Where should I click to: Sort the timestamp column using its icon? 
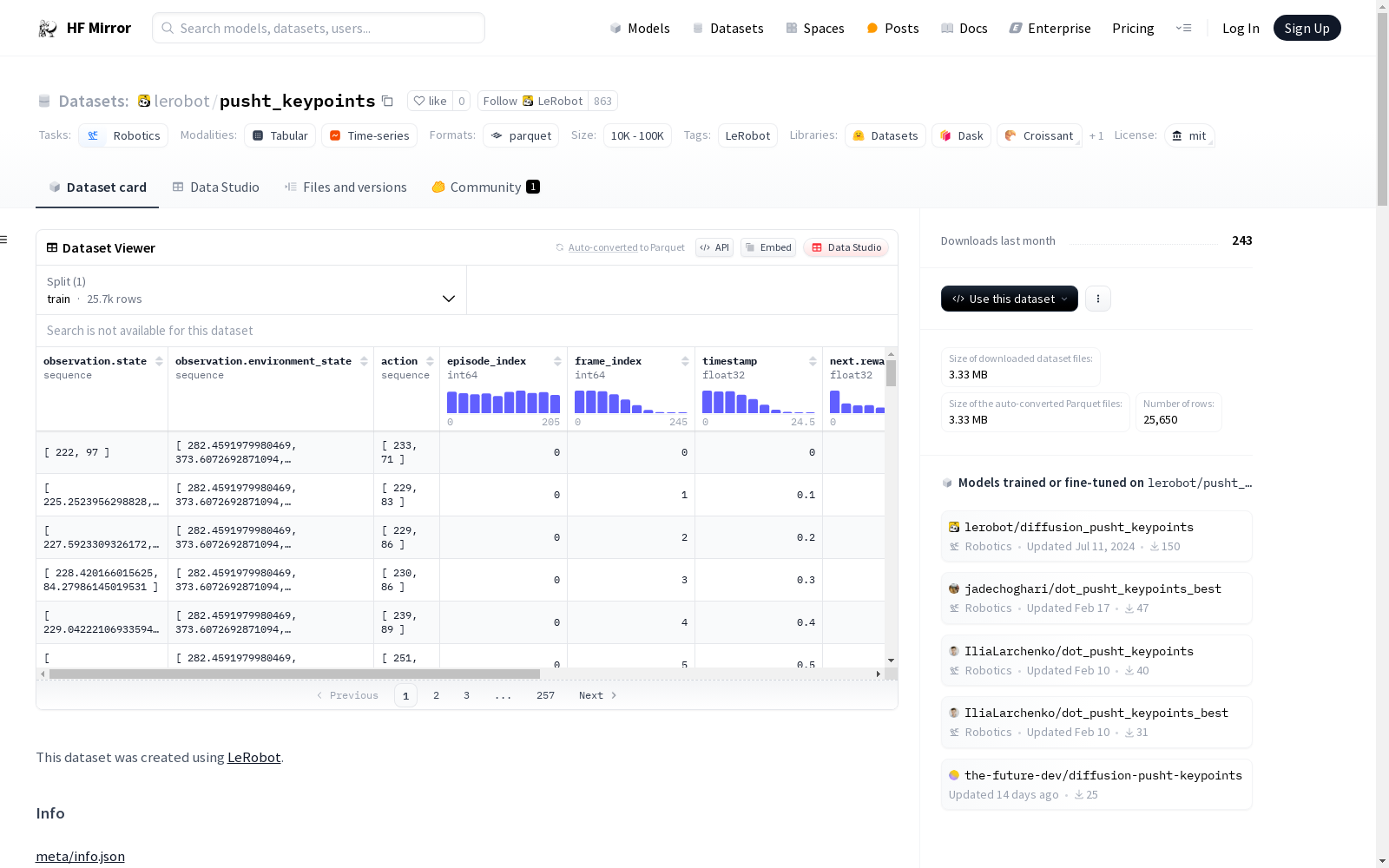pyautogui.click(x=813, y=361)
